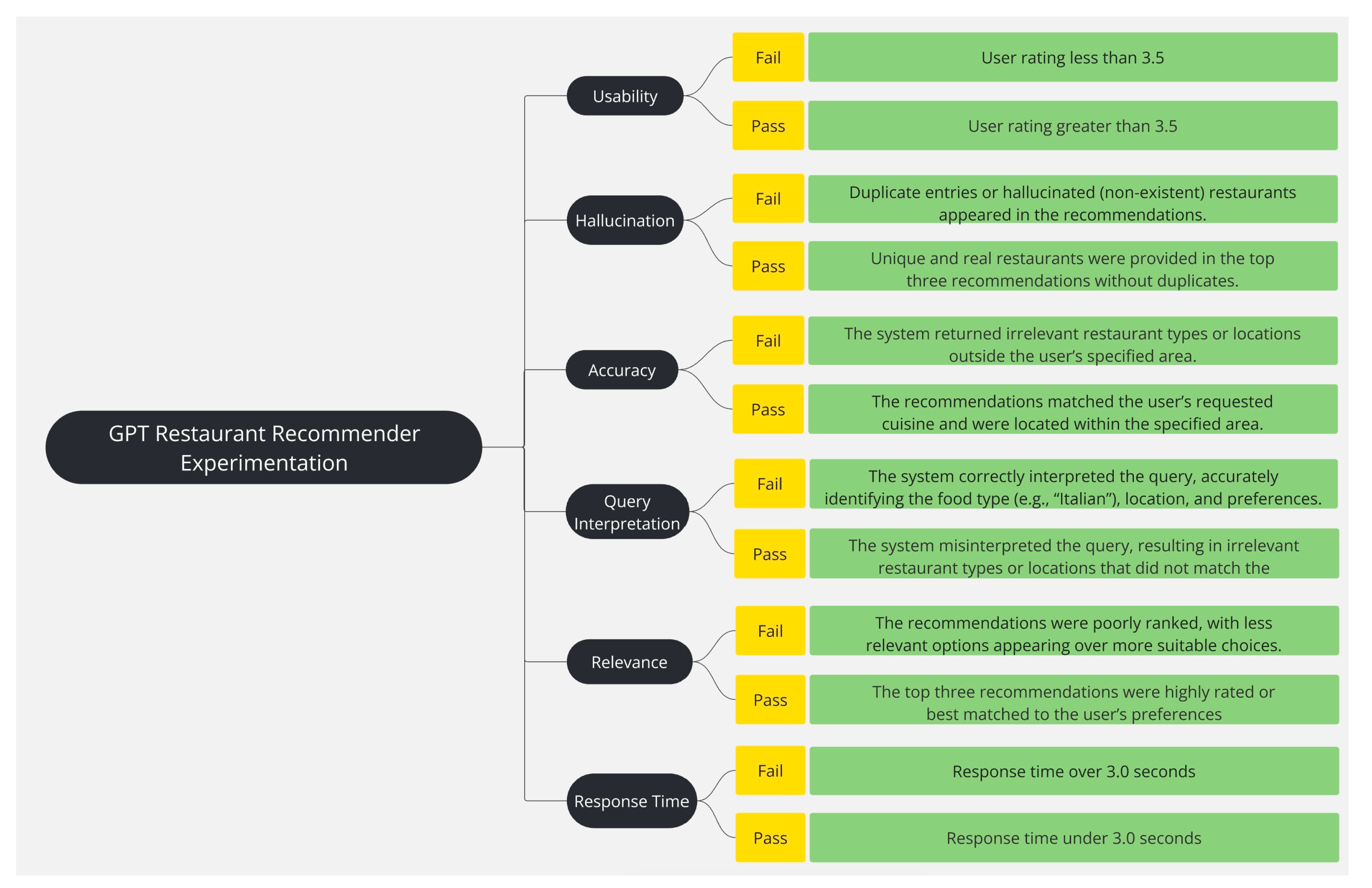Click the Fail box under Query Interpretation
This screenshot has width=1372, height=888.
coord(770,484)
